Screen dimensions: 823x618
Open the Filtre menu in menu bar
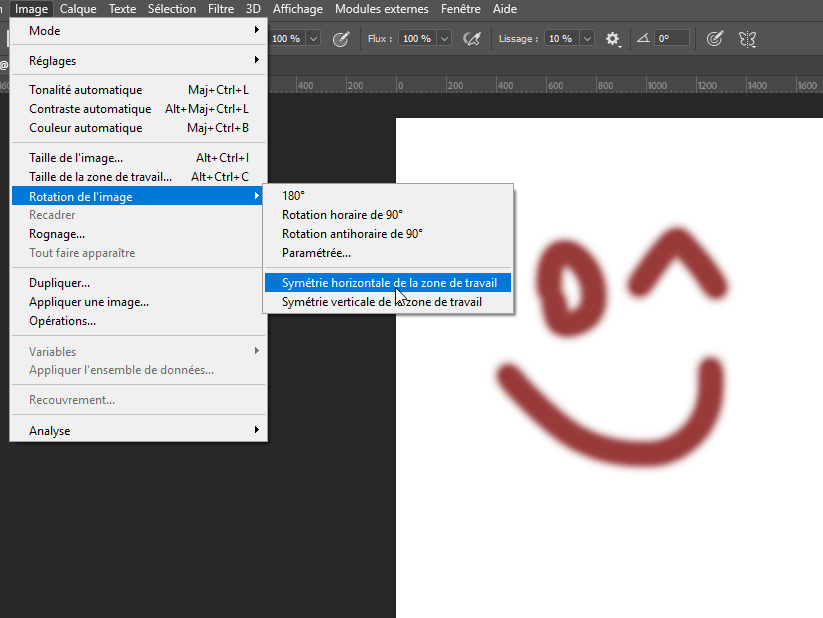(x=221, y=9)
